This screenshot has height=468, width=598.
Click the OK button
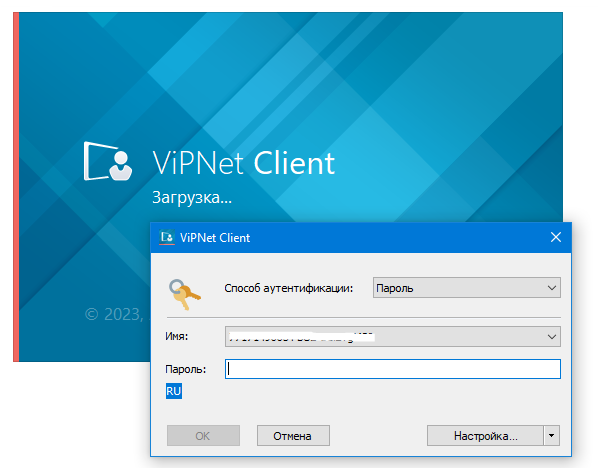pyautogui.click(x=203, y=436)
